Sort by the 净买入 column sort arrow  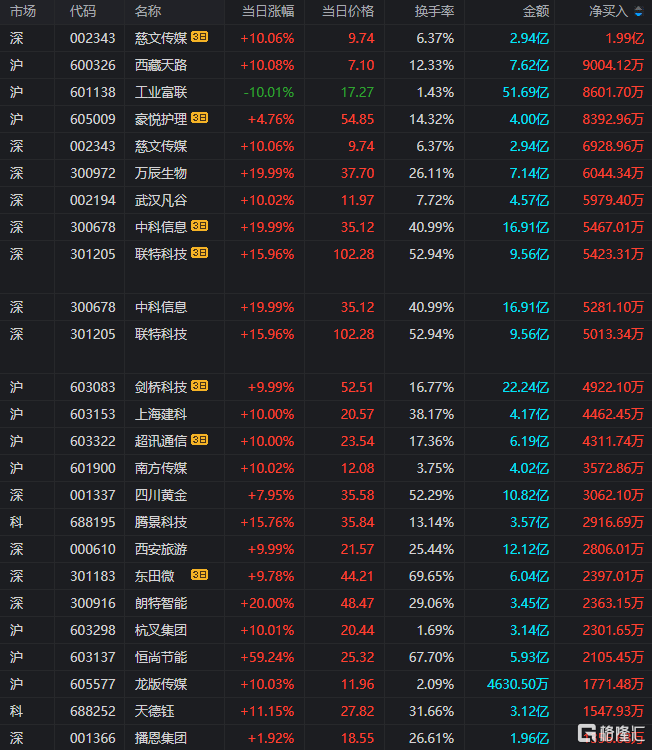pyautogui.click(x=638, y=11)
